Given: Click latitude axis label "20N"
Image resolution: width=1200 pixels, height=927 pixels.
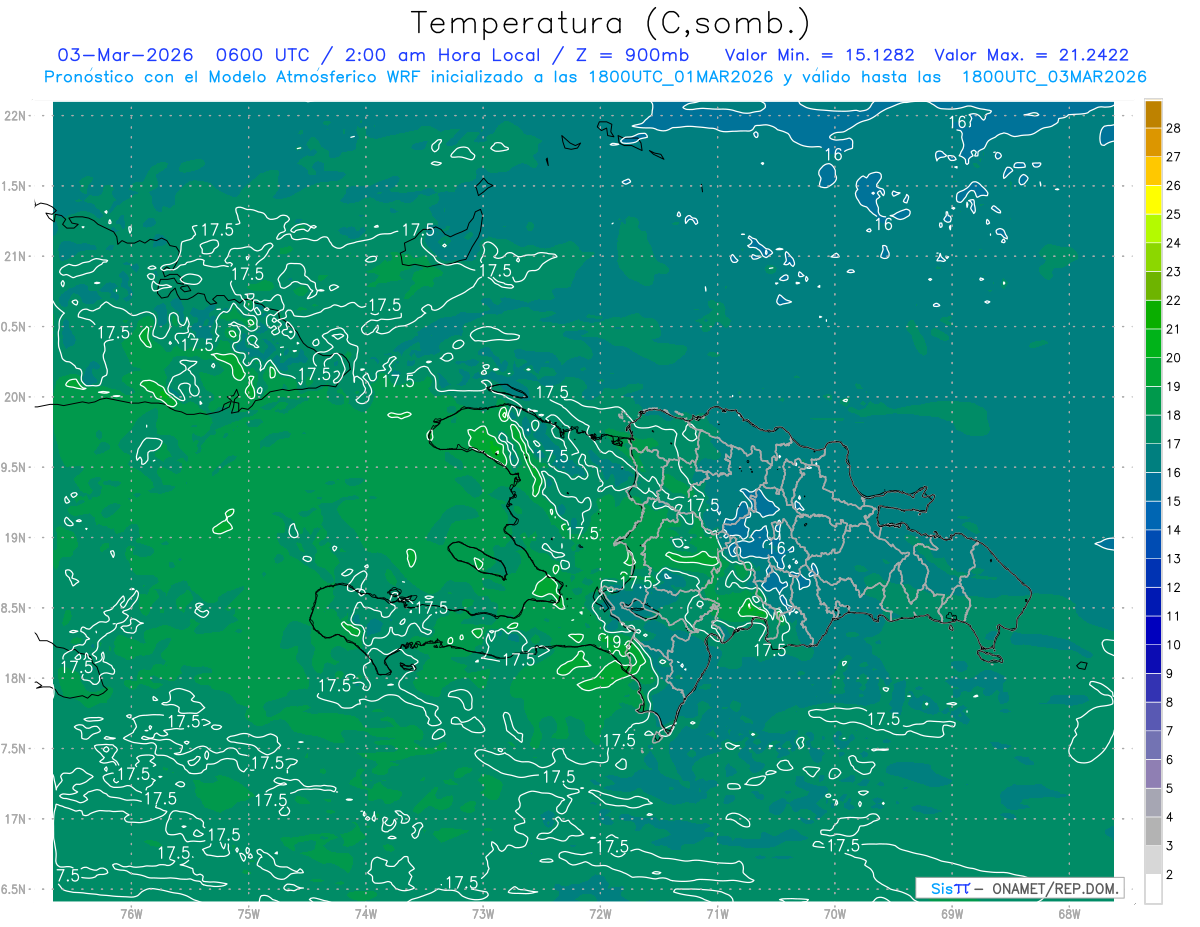Looking at the screenshot, I should click(x=16, y=397).
